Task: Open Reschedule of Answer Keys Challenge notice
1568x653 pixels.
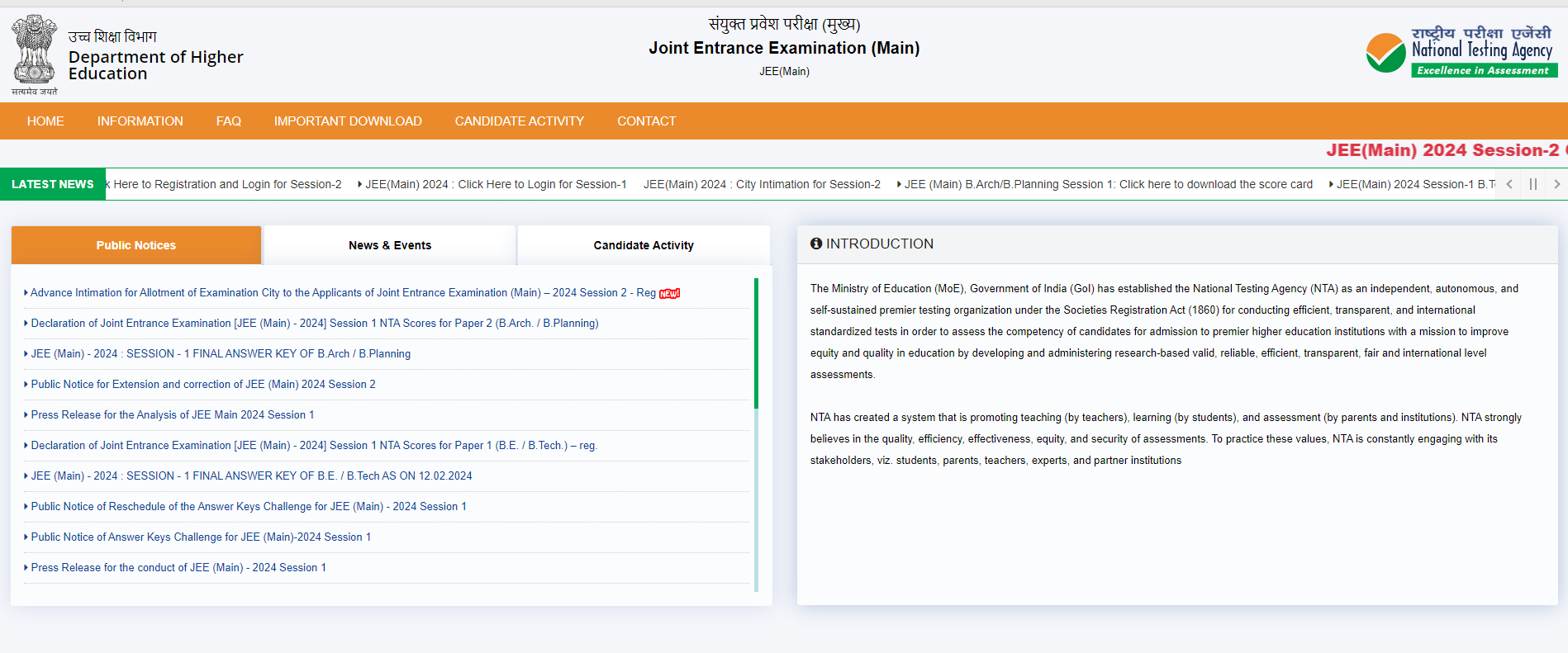Action: point(248,507)
